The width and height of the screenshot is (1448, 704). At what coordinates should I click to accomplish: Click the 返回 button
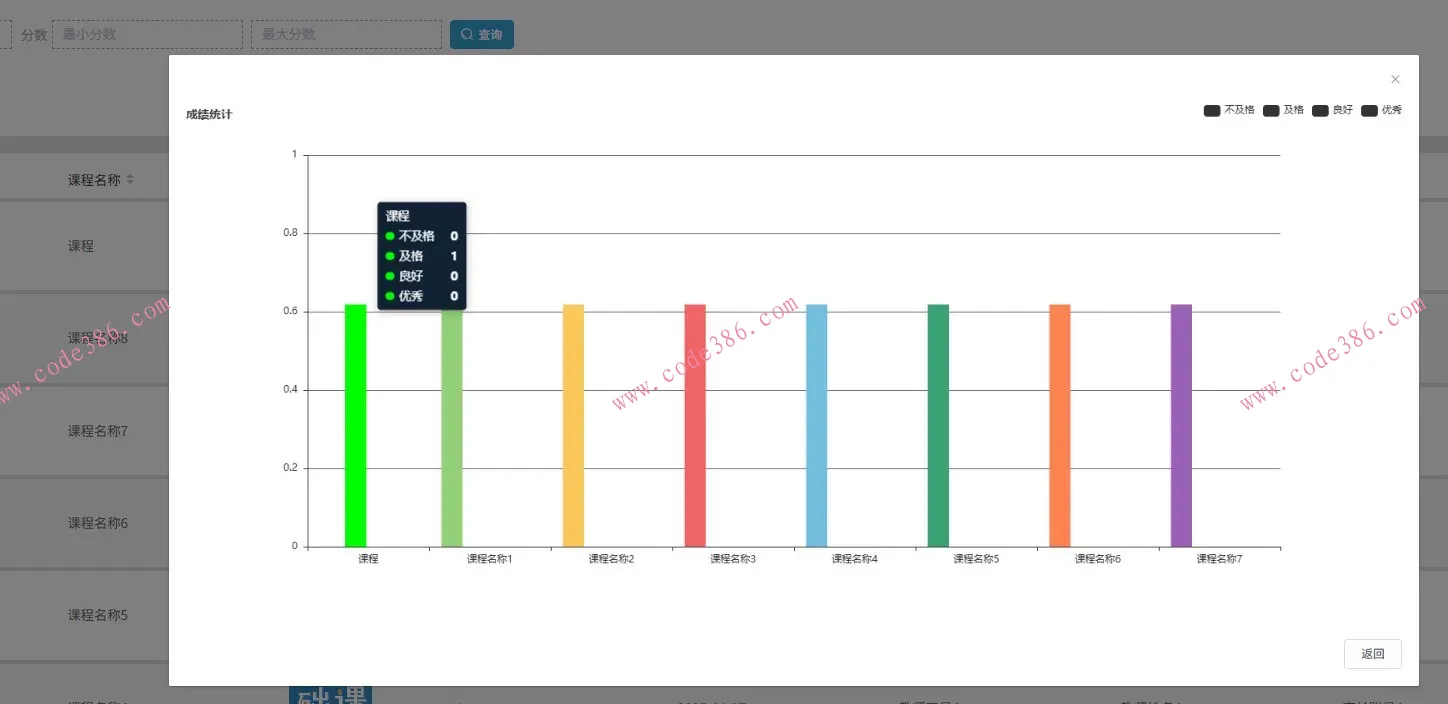tap(1373, 654)
